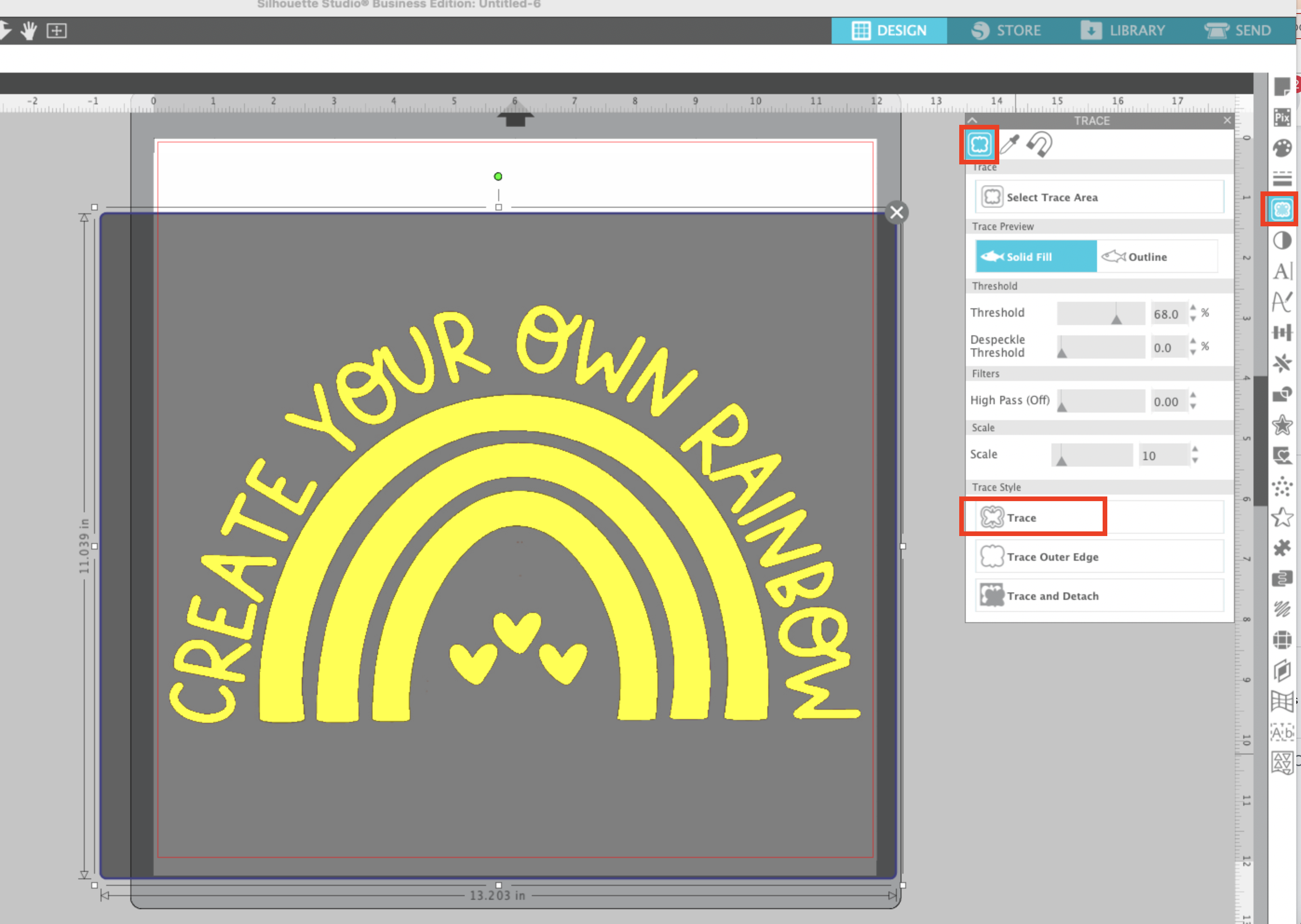
Task: Select the eyedropper tool in the Trace panel
Action: click(x=1010, y=144)
